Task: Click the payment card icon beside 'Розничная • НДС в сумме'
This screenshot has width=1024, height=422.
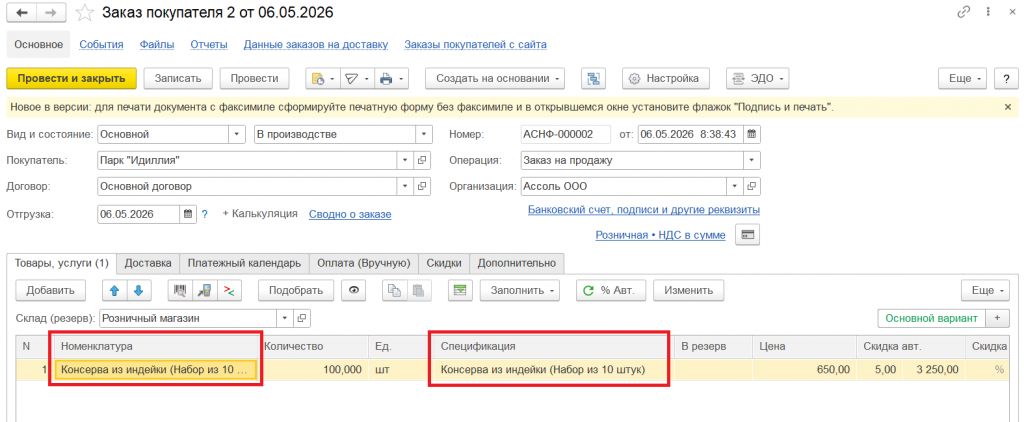Action: tap(748, 235)
